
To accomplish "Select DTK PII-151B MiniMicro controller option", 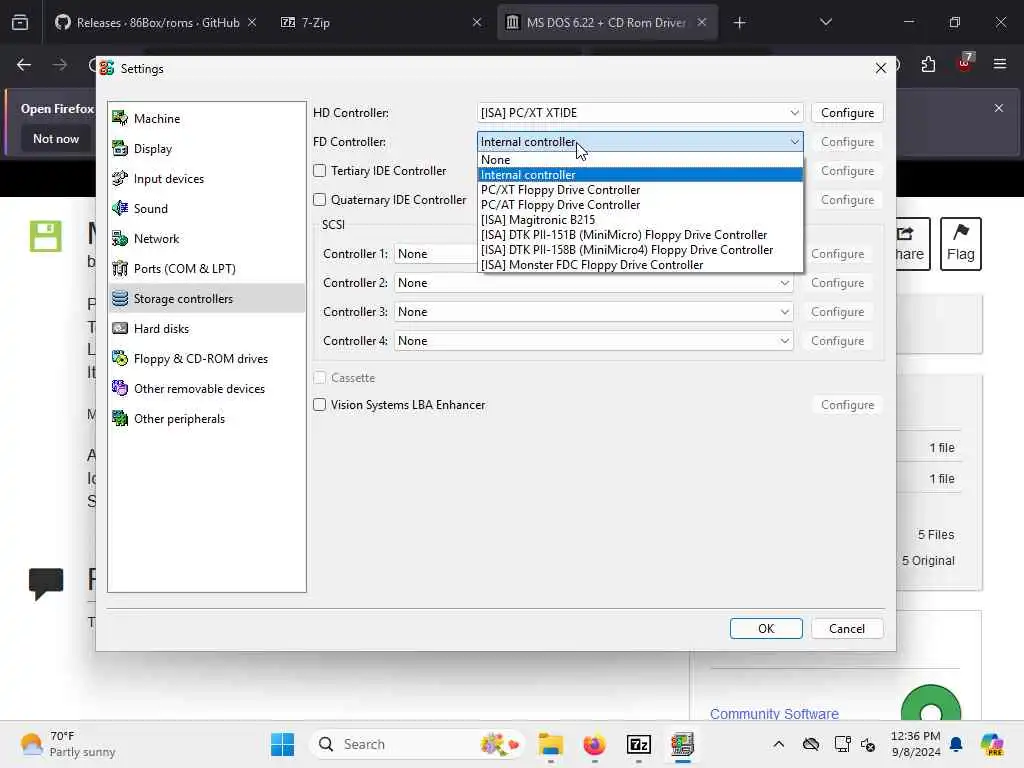I will pyautogui.click(x=640, y=235).
